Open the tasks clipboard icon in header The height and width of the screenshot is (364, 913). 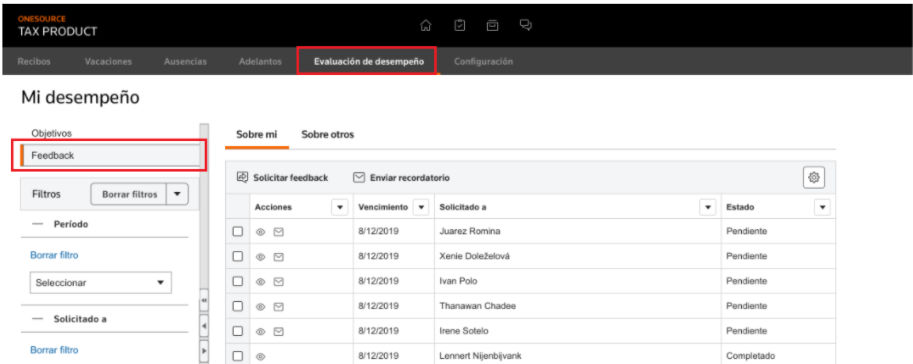pyautogui.click(x=459, y=26)
